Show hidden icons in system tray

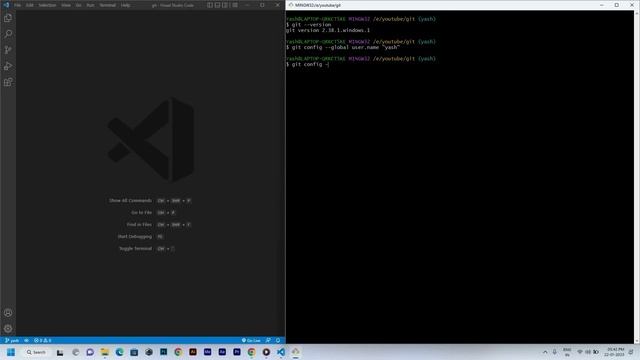click(545, 352)
